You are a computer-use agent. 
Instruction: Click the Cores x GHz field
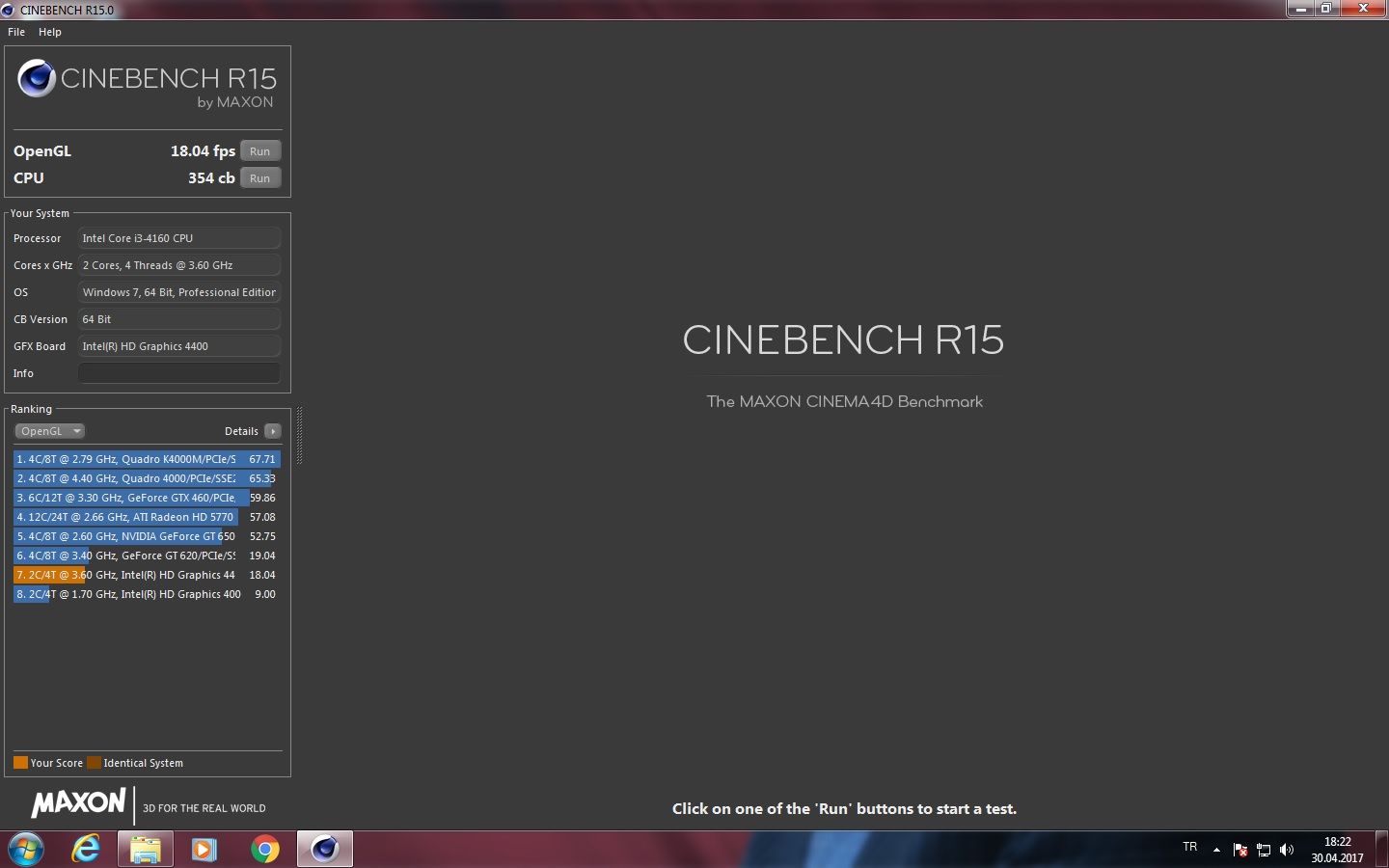179,265
